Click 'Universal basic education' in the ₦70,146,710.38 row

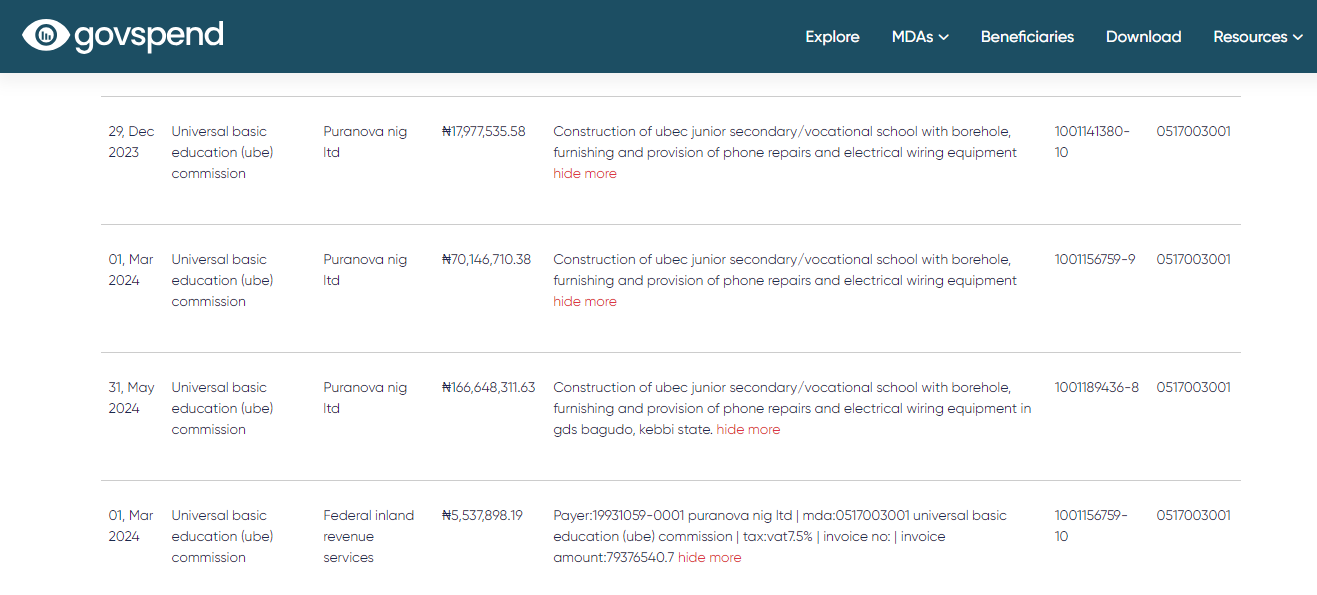coord(222,281)
